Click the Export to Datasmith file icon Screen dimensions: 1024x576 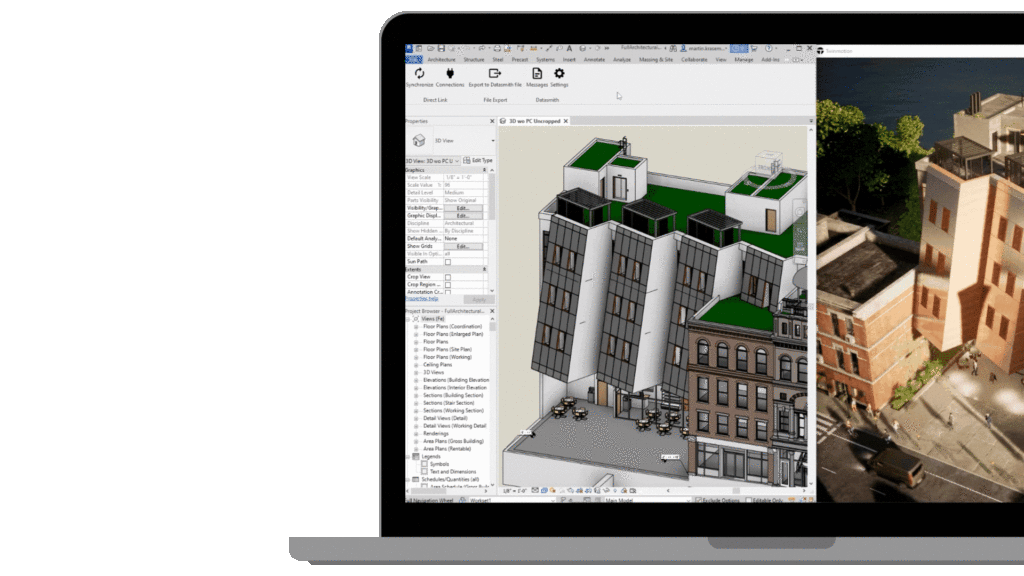(x=494, y=74)
